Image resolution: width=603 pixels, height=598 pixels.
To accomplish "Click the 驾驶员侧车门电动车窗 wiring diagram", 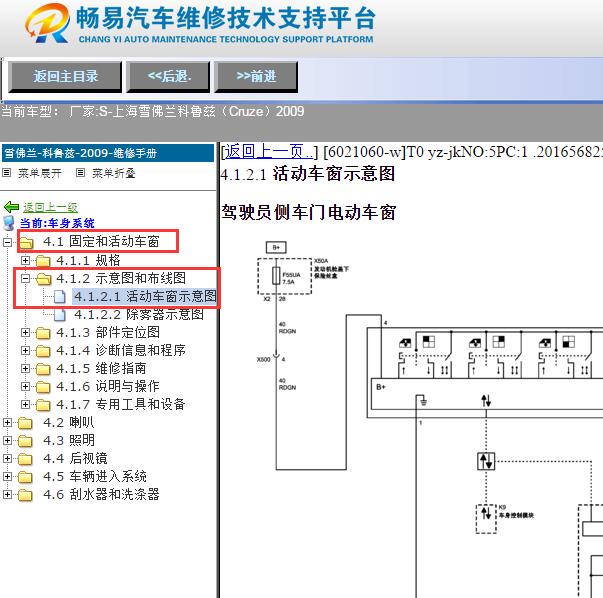I will pyautogui.click(x=430, y=418).
